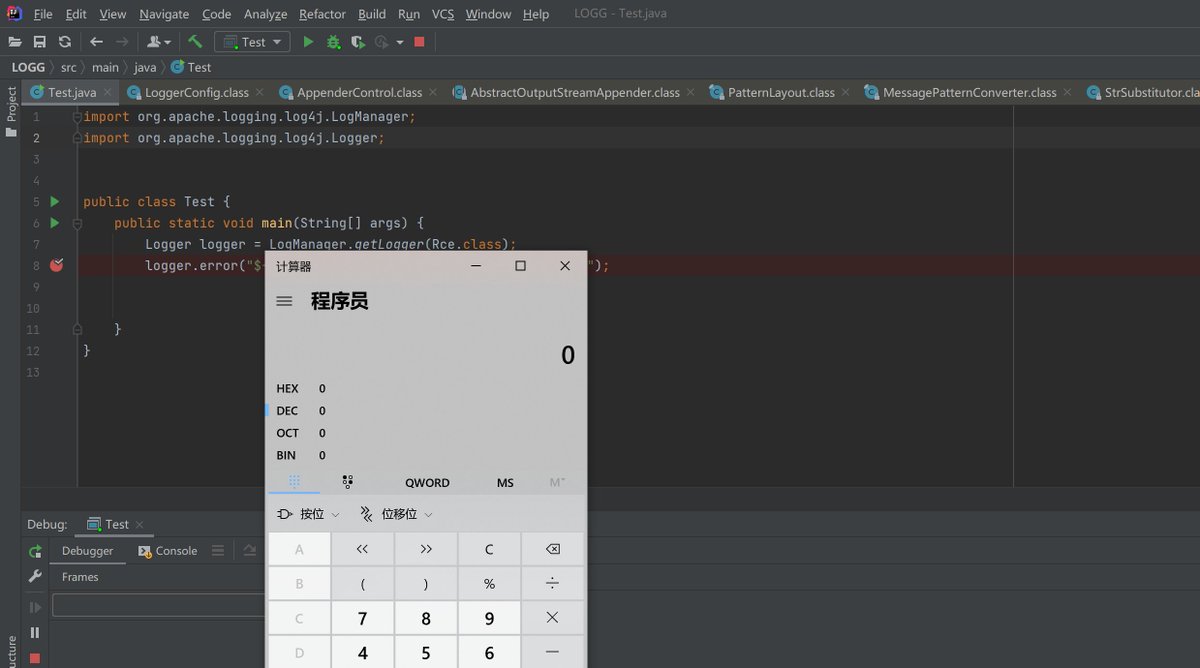
Task: Toggle the breakpoint on line 8
Action: (56, 265)
